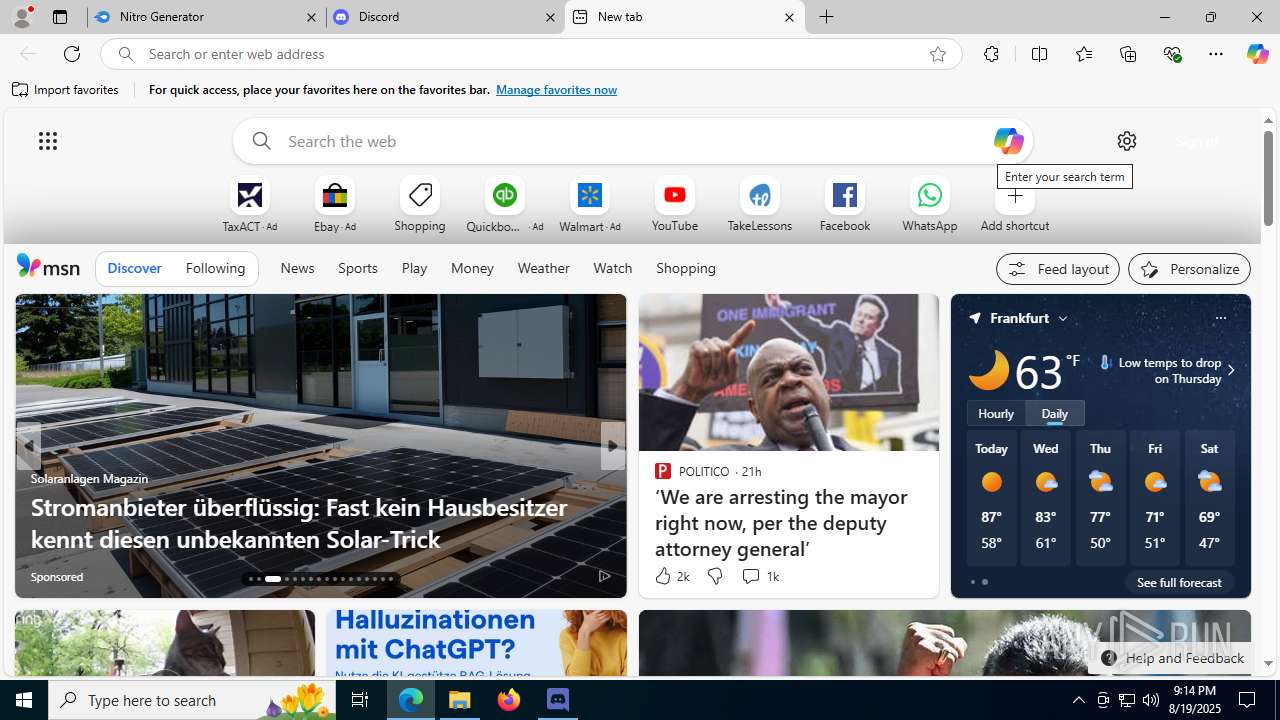Open the Shopping section in MSN nav

point(686,268)
